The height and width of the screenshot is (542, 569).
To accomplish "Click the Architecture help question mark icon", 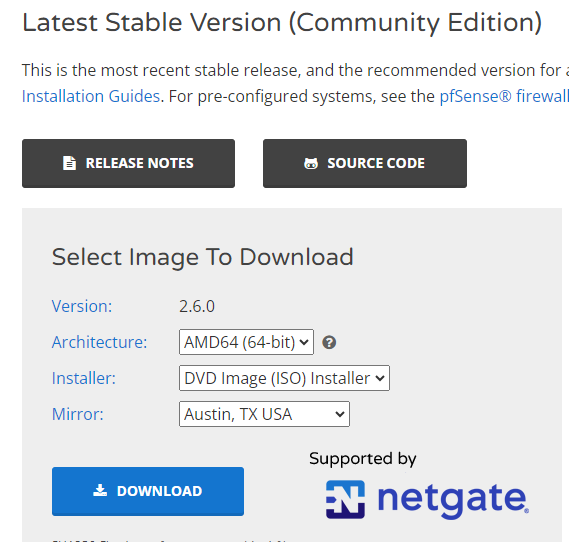I will 329,342.
